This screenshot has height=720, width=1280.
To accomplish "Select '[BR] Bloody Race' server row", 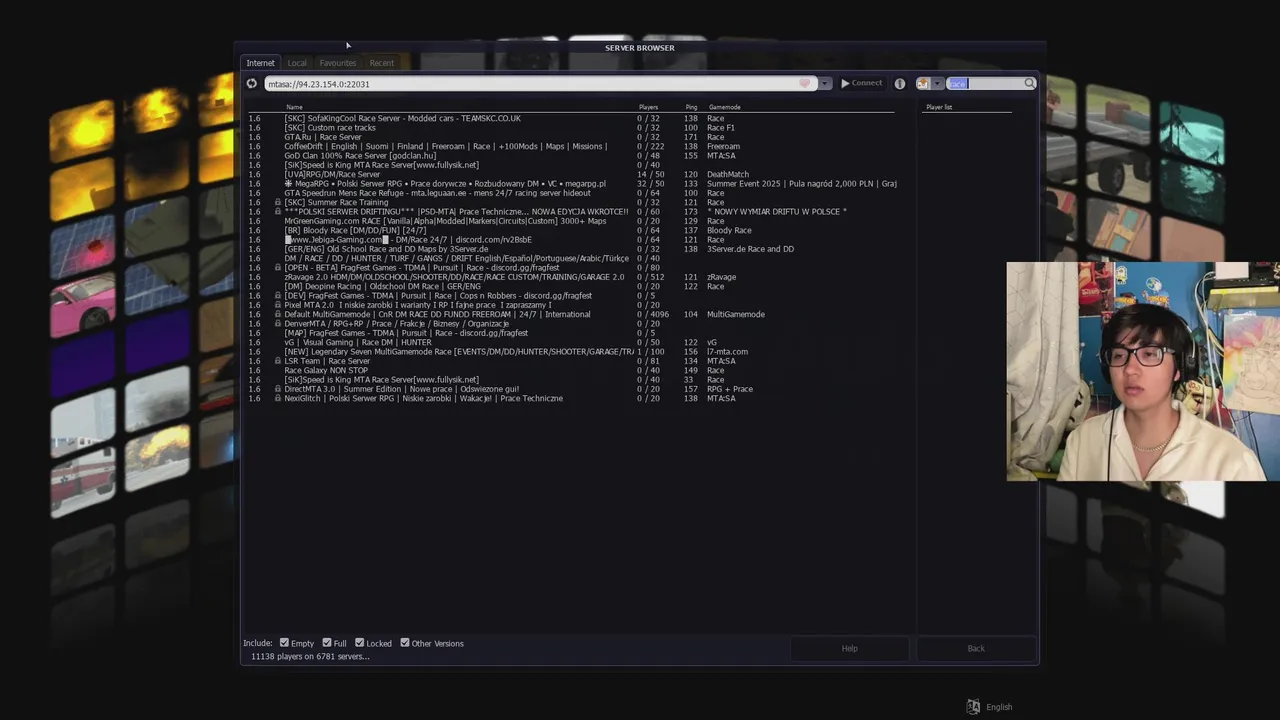I will coord(570,231).
